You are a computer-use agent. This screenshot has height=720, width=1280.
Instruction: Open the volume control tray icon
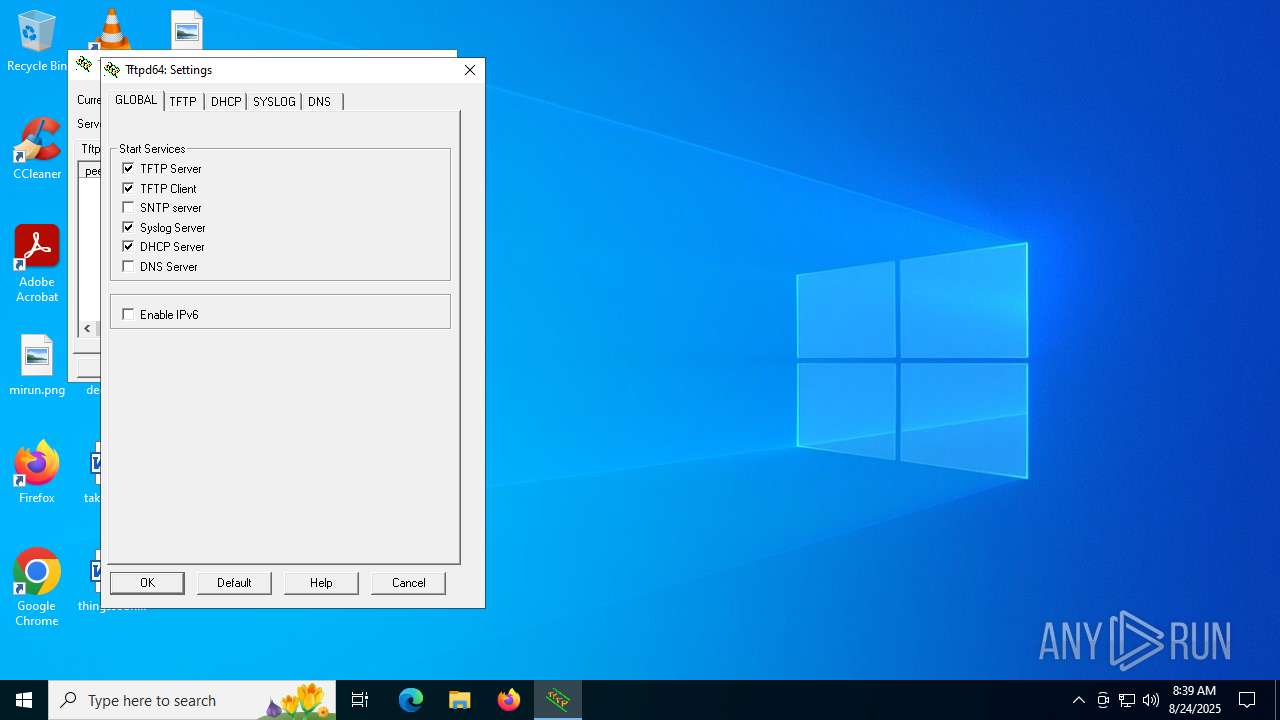point(1151,700)
